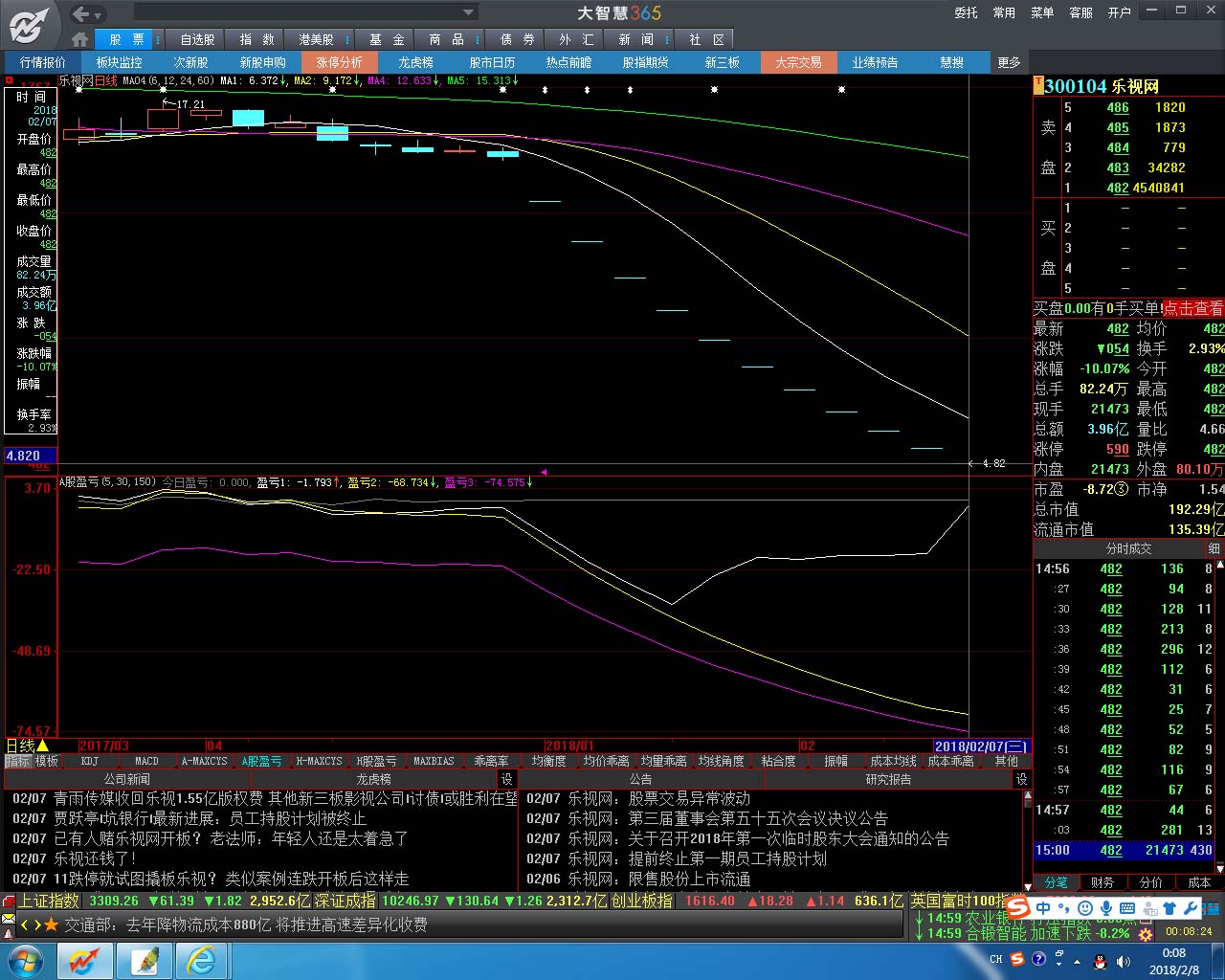Viewport: 1225px width, 980px height.
Task: Go to the home page icon
Action: click(80, 39)
